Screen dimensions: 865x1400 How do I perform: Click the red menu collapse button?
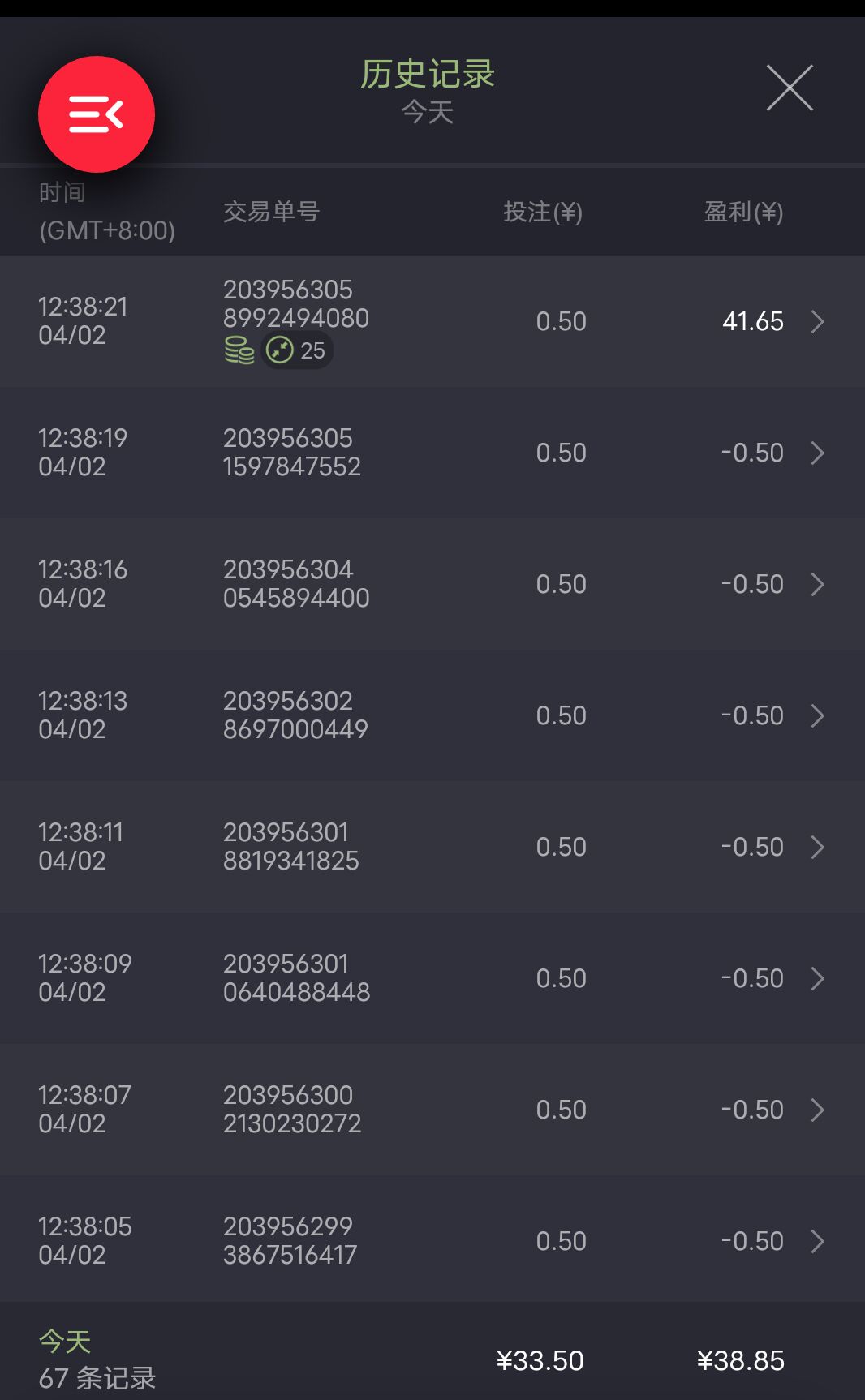pos(97,114)
